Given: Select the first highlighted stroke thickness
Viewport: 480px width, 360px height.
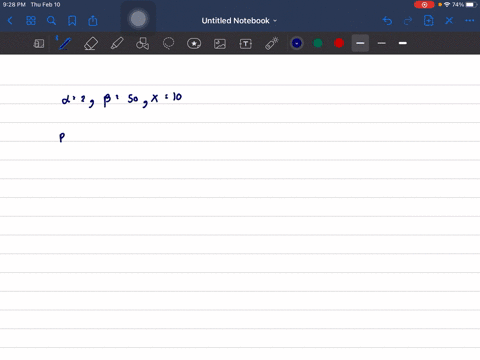Looking at the screenshot, I should [360, 43].
